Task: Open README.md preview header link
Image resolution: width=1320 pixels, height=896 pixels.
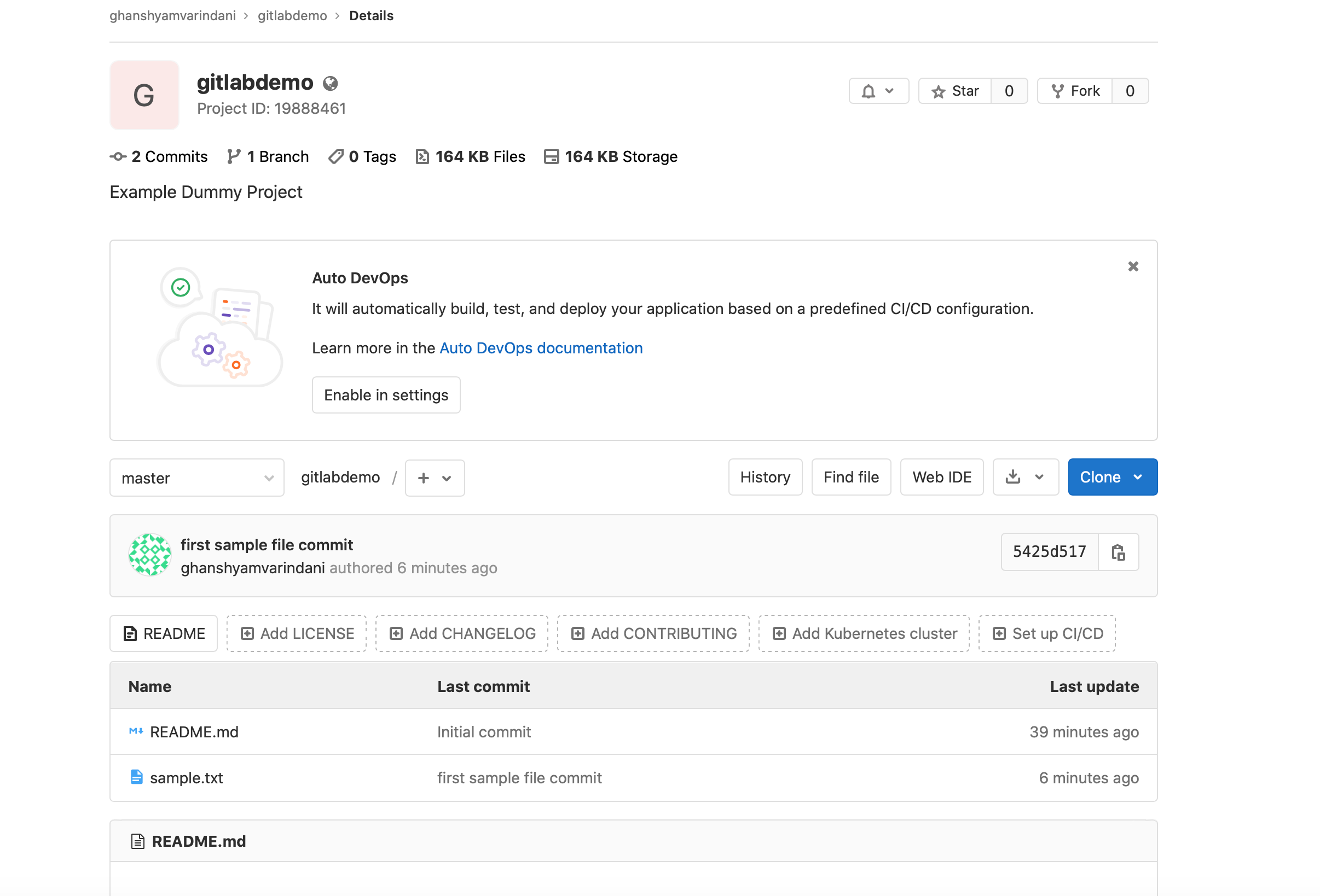Action: point(199,841)
